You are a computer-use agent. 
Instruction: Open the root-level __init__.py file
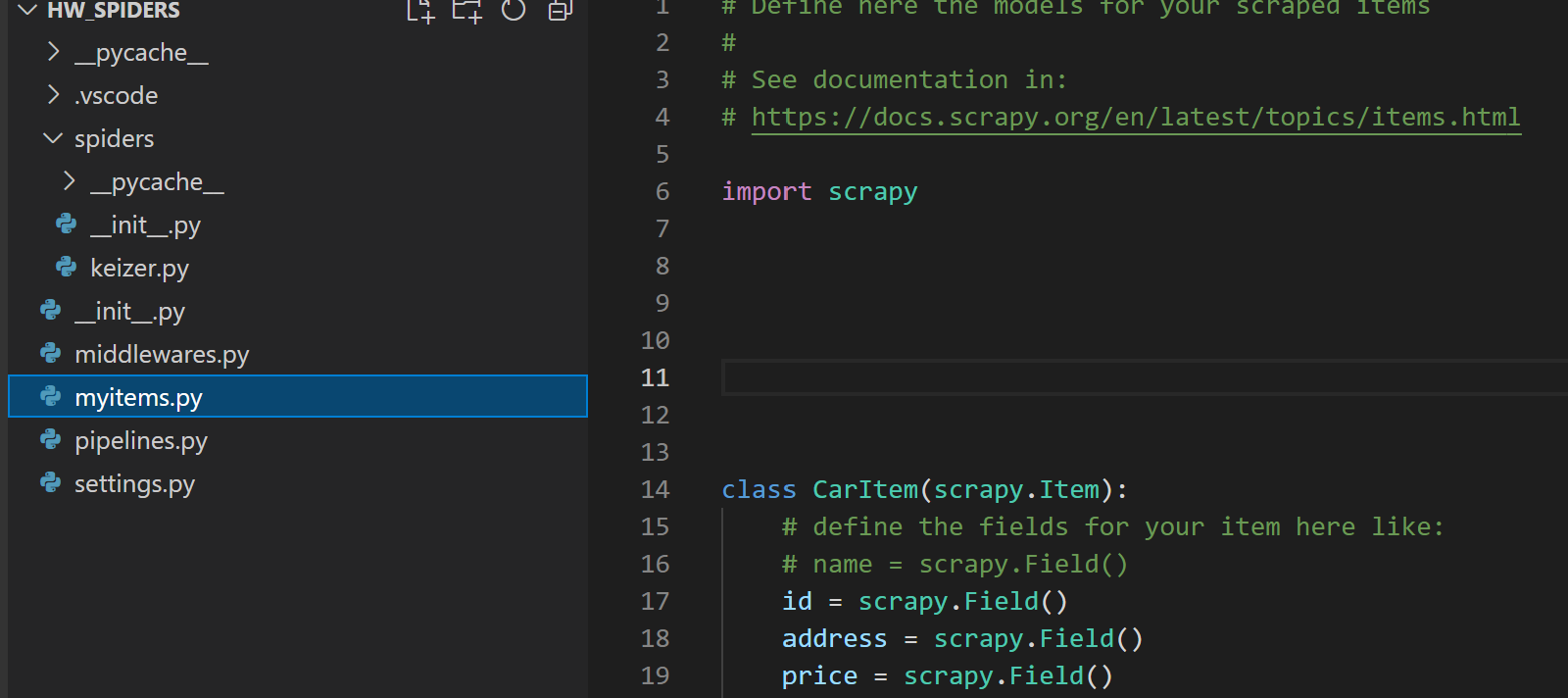point(129,312)
